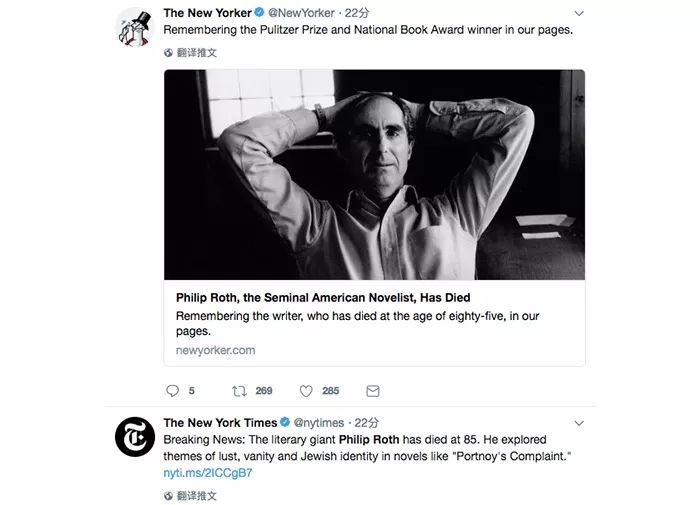Image resolution: width=700 pixels, height=505 pixels.
Task: Open the nyti.ms shortened link
Action: tap(207, 473)
